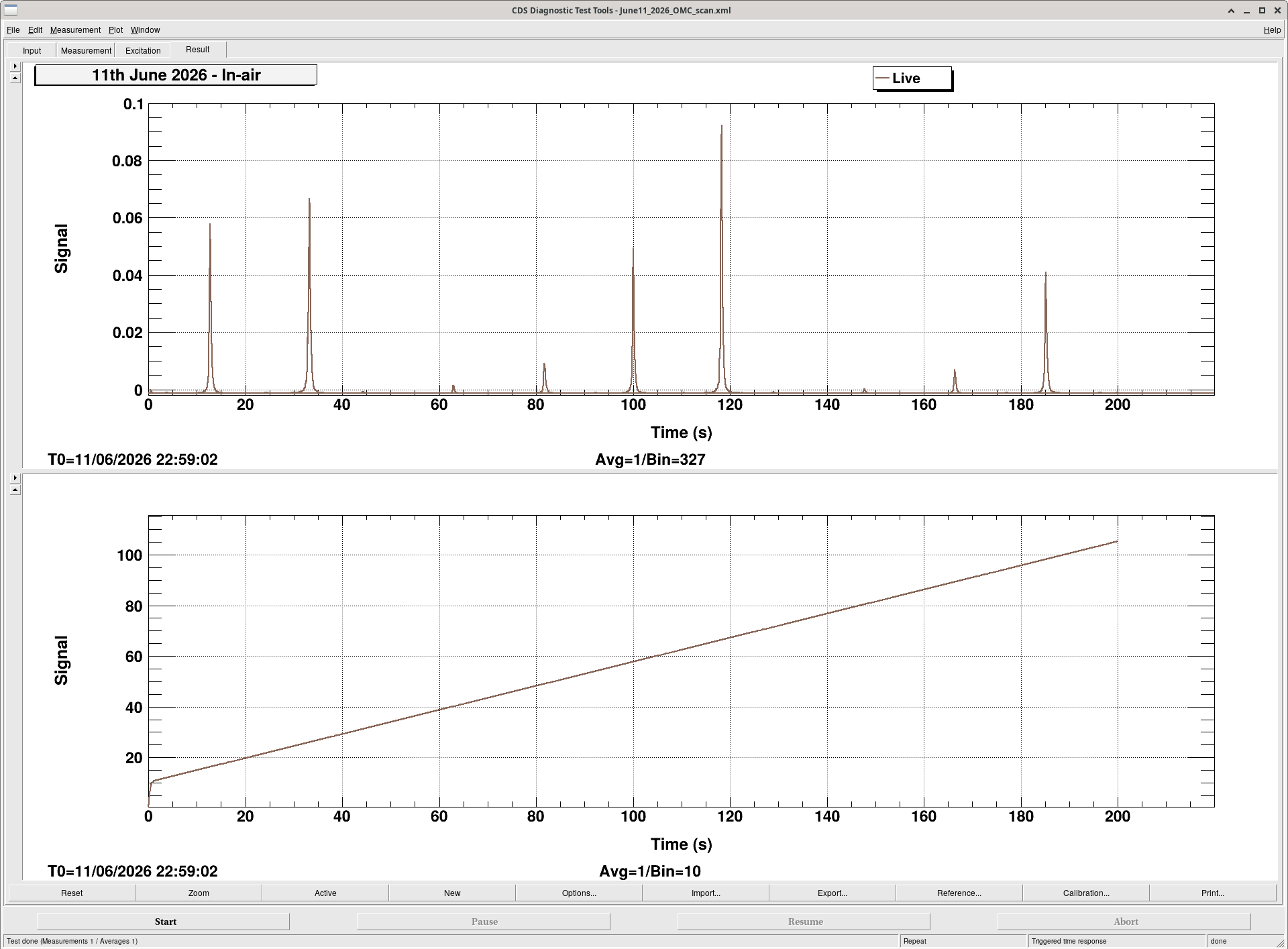This screenshot has height=949, width=1288.
Task: Open the Help menu
Action: [x=1272, y=30]
